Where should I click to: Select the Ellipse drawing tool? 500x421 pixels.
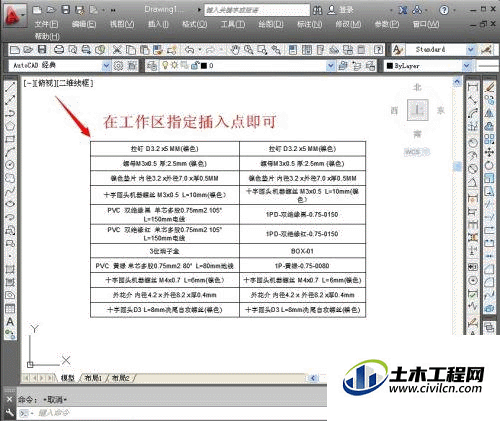tap(10, 204)
